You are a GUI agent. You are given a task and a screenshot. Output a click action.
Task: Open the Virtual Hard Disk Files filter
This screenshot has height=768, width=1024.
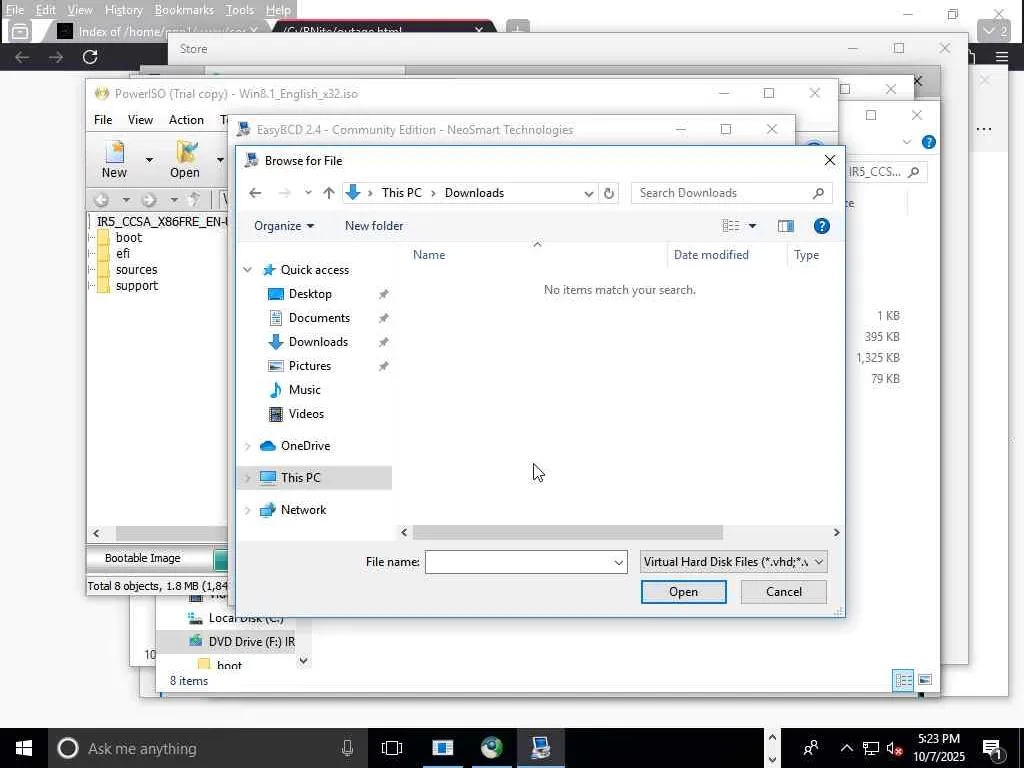pos(733,562)
